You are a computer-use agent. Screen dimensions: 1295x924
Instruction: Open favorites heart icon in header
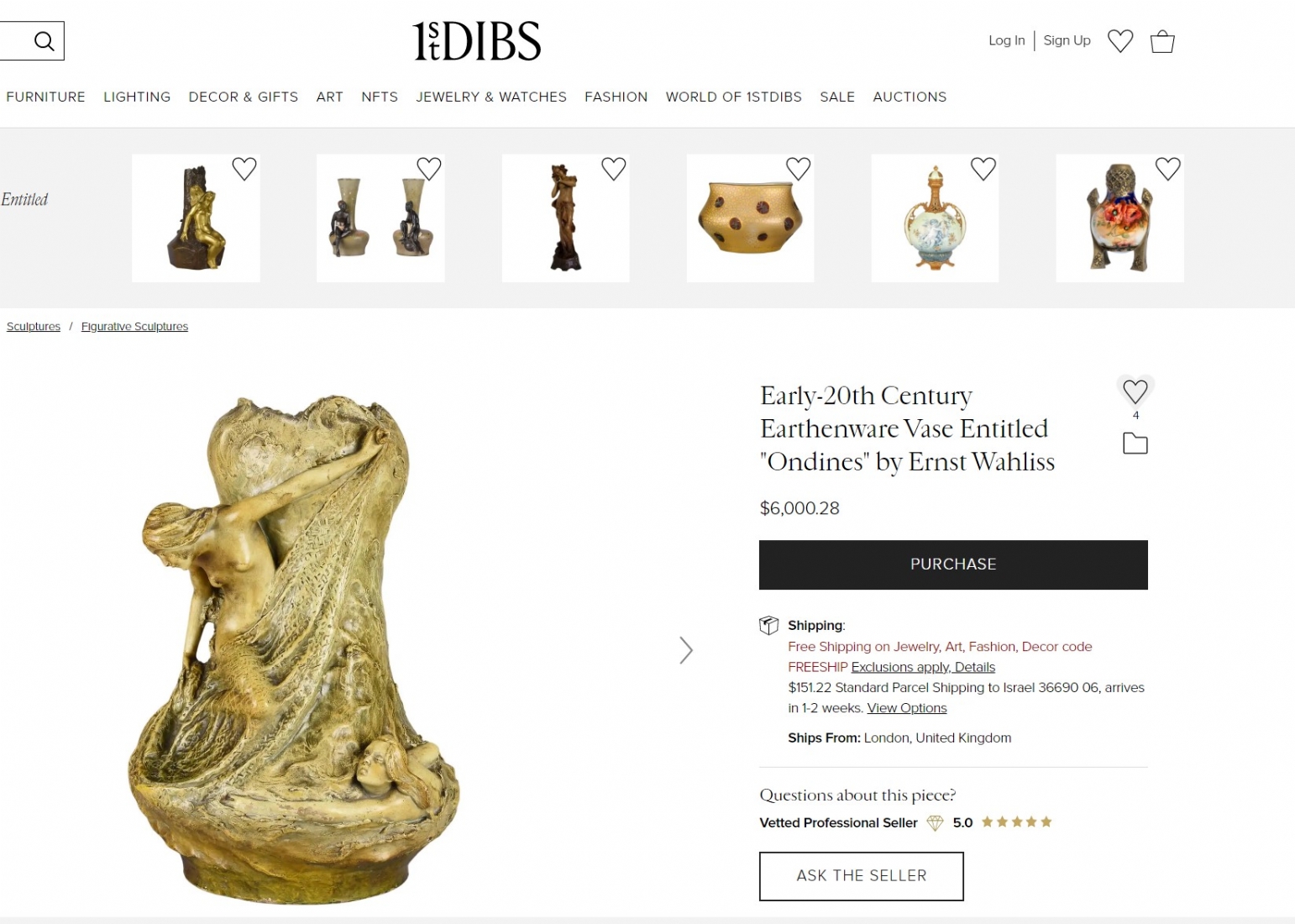click(1120, 40)
